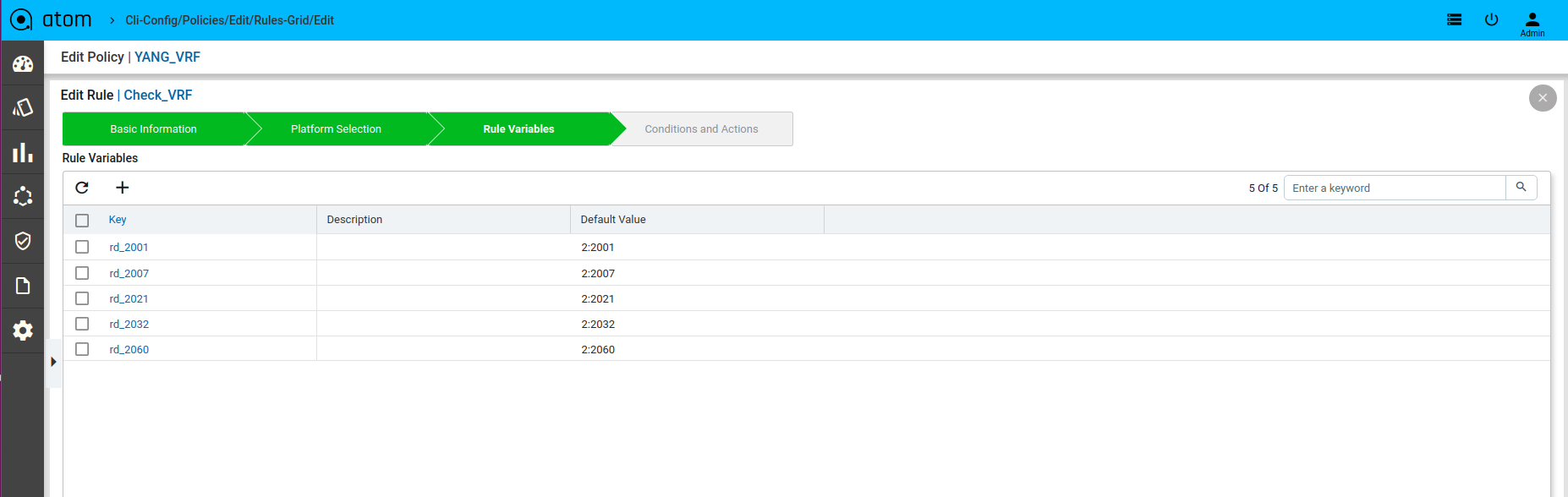Check the rd_2060 row checkbox
The width and height of the screenshot is (1568, 497).
tap(82, 349)
